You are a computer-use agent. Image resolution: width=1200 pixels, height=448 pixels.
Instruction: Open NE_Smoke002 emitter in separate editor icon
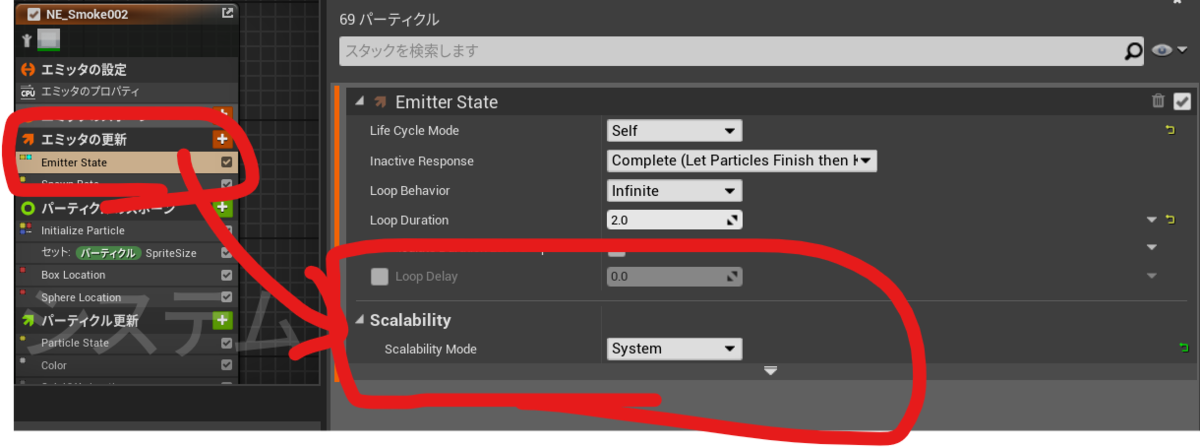click(228, 13)
